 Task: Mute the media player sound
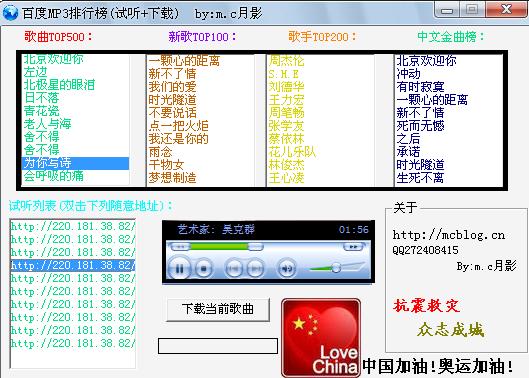(286, 269)
